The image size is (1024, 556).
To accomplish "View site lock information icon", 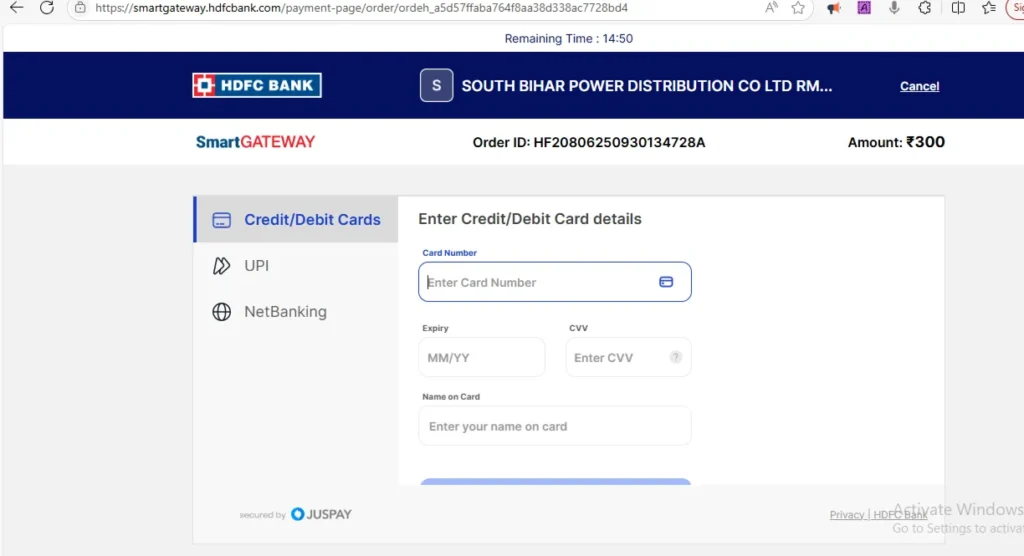I will 80,8.
